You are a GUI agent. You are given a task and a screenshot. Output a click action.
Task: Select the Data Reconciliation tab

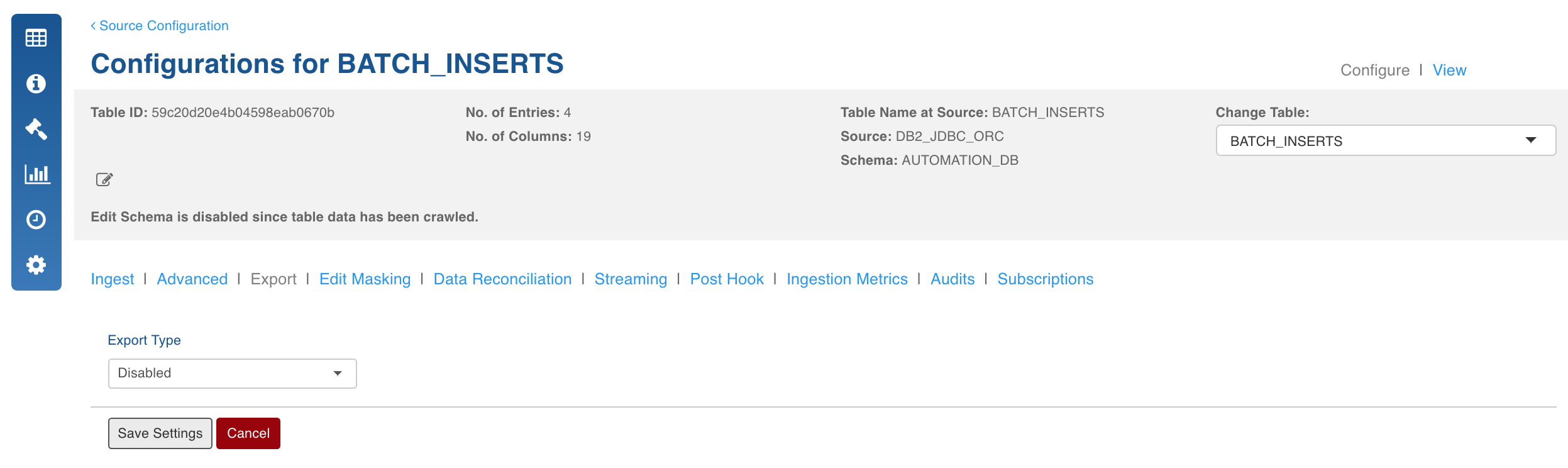point(502,279)
